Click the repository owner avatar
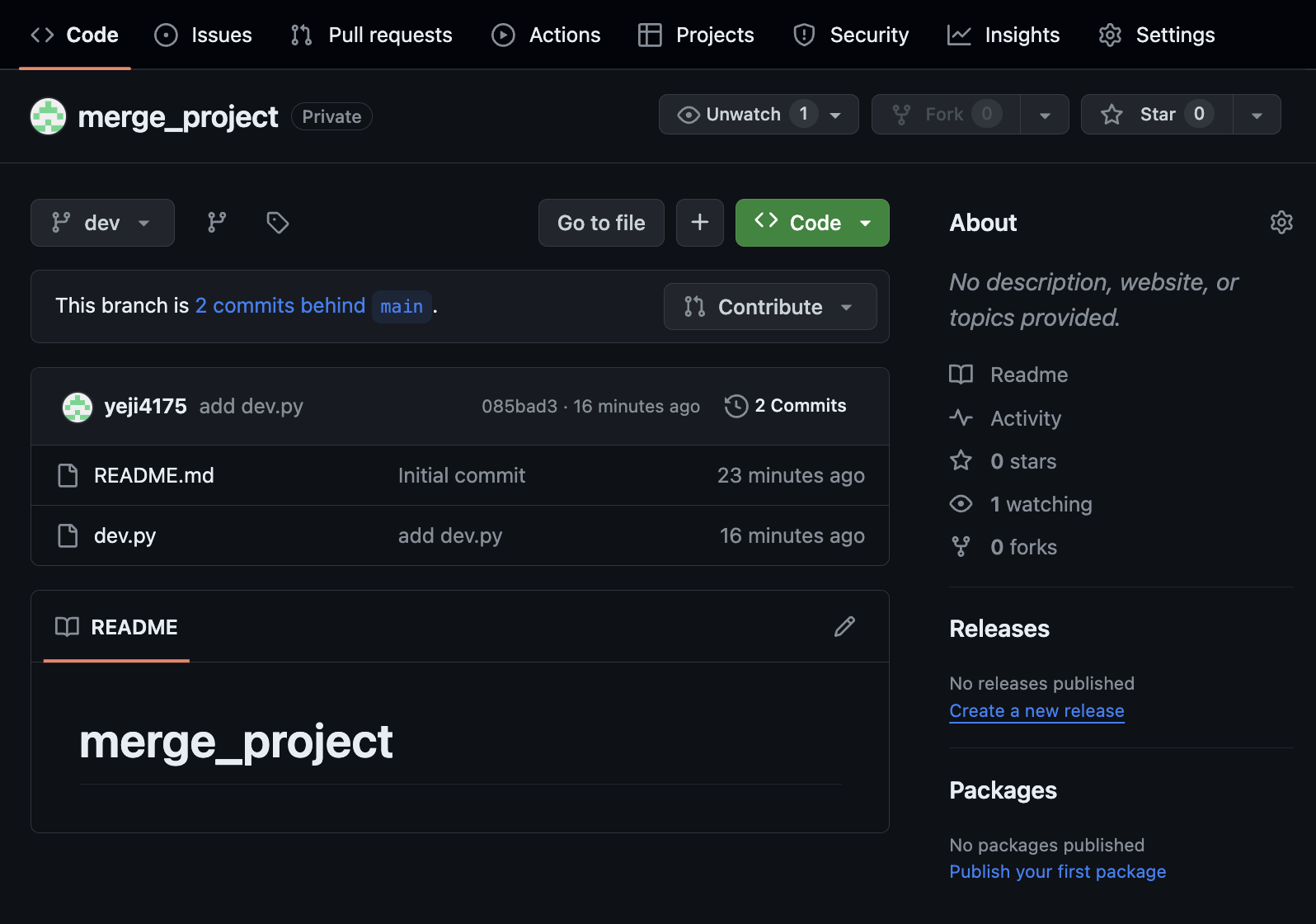 point(48,116)
